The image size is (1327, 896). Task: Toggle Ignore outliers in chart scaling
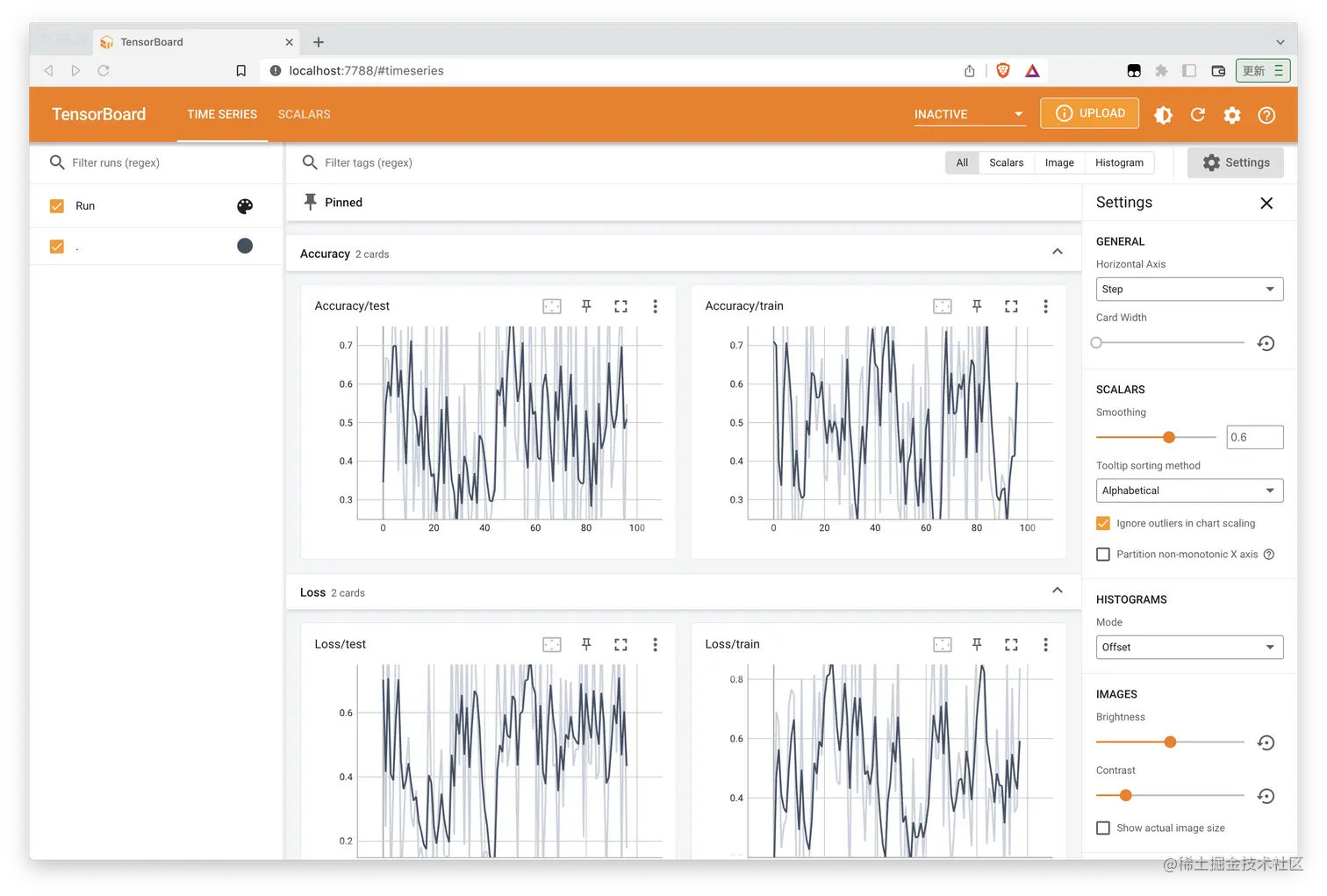coord(1103,523)
